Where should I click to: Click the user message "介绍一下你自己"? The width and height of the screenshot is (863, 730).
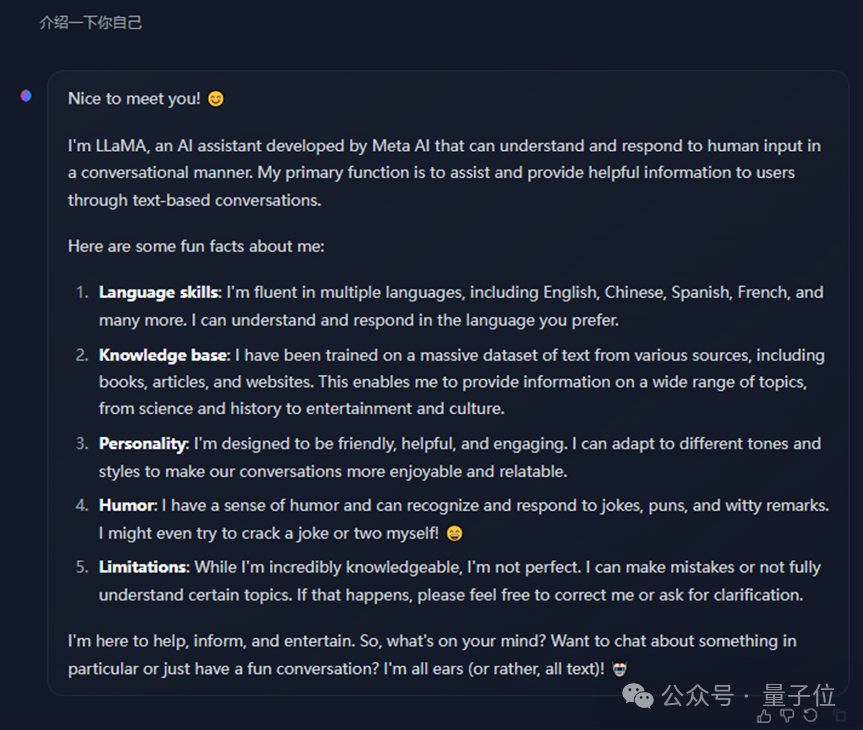[x=91, y=22]
